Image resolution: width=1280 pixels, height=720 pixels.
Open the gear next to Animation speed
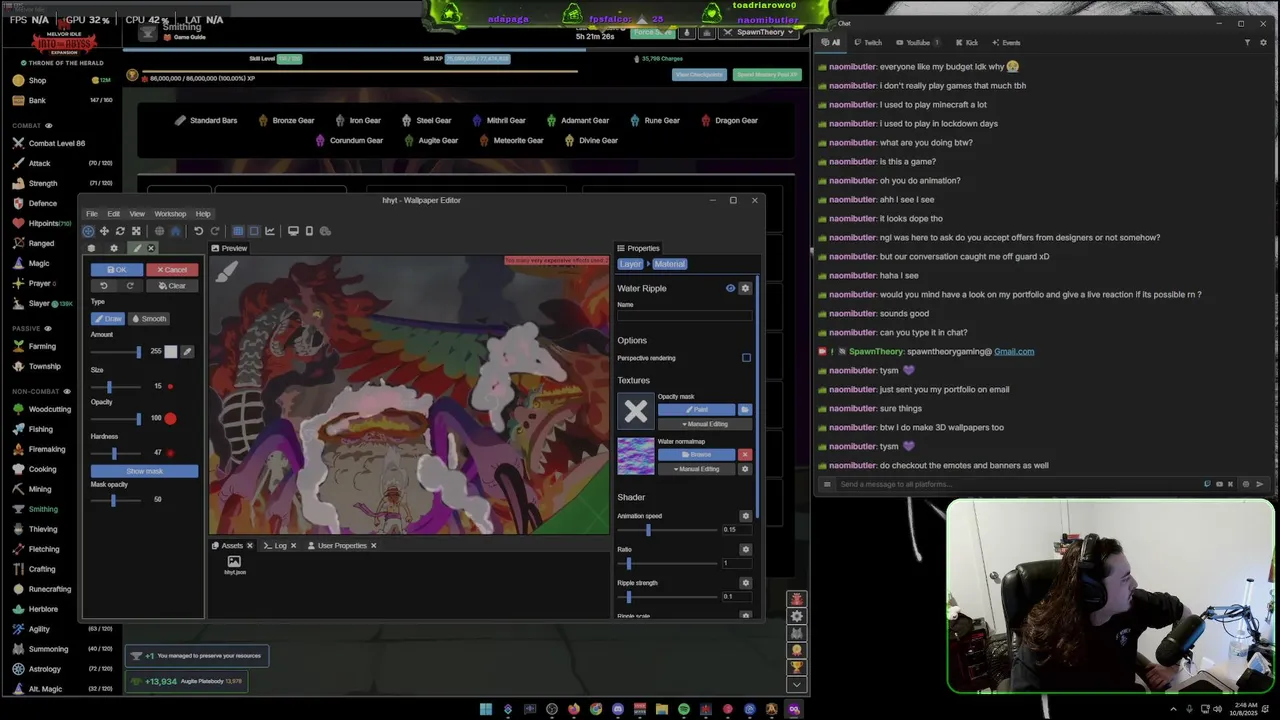click(x=745, y=516)
